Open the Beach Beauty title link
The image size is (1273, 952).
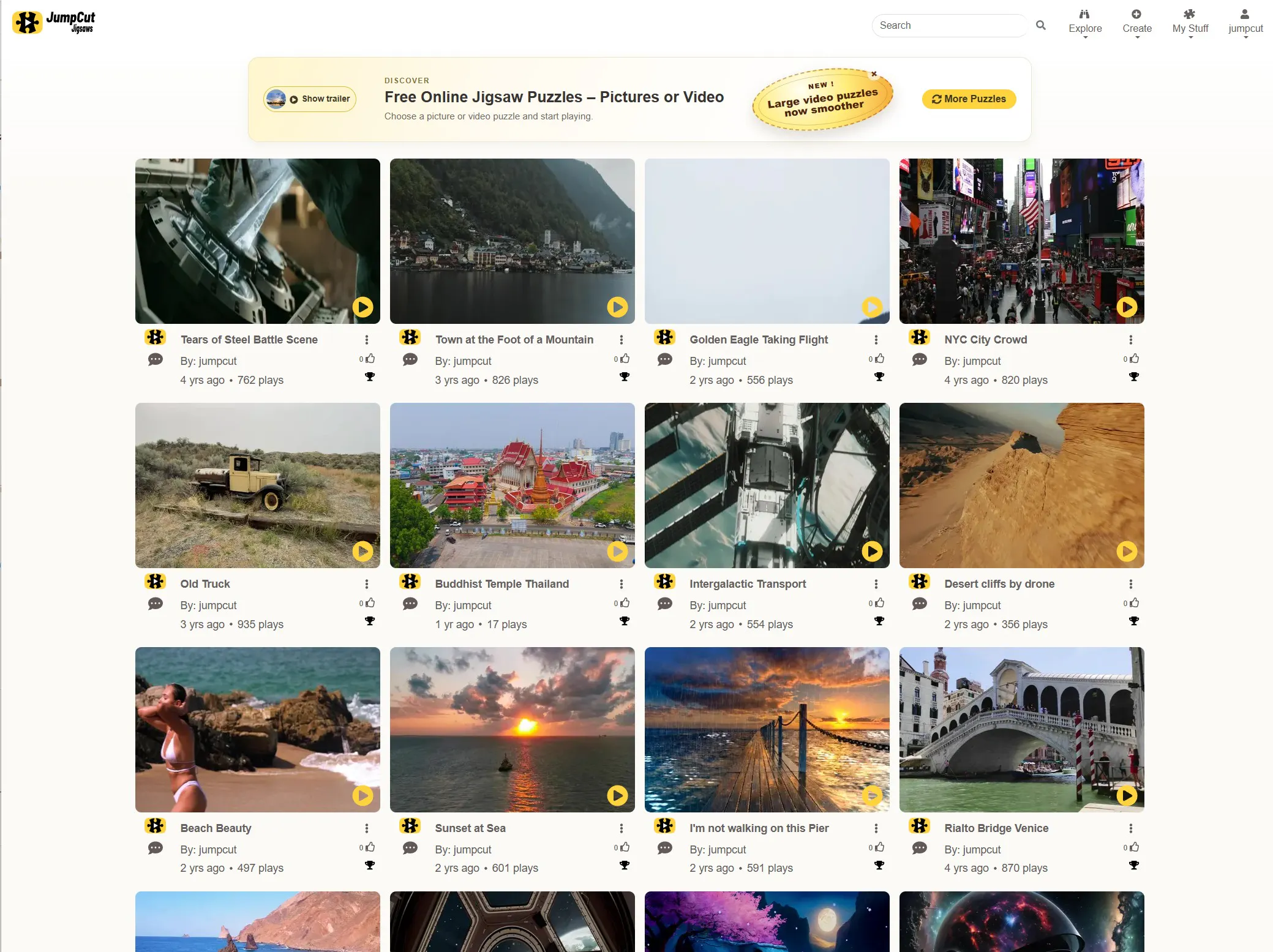click(x=216, y=828)
